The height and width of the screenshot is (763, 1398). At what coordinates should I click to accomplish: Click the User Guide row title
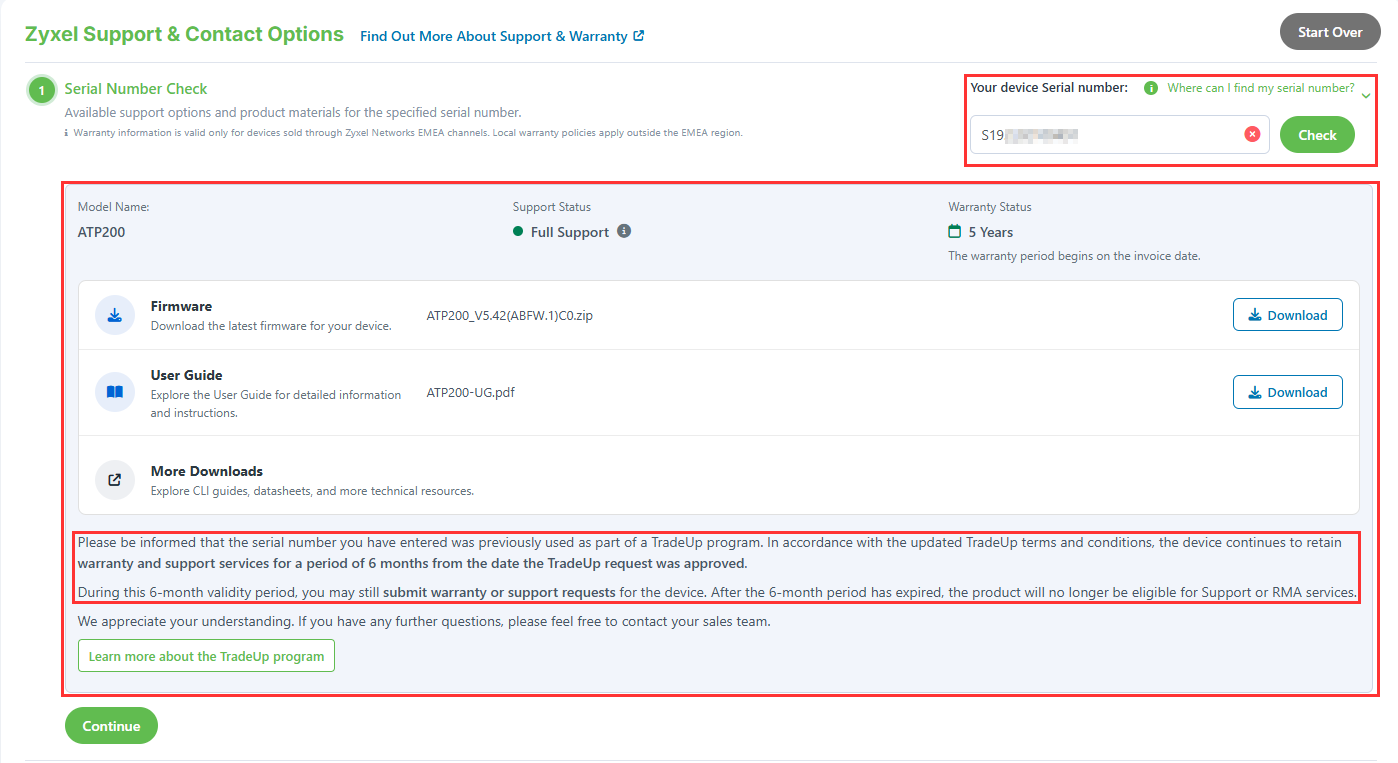(x=186, y=375)
